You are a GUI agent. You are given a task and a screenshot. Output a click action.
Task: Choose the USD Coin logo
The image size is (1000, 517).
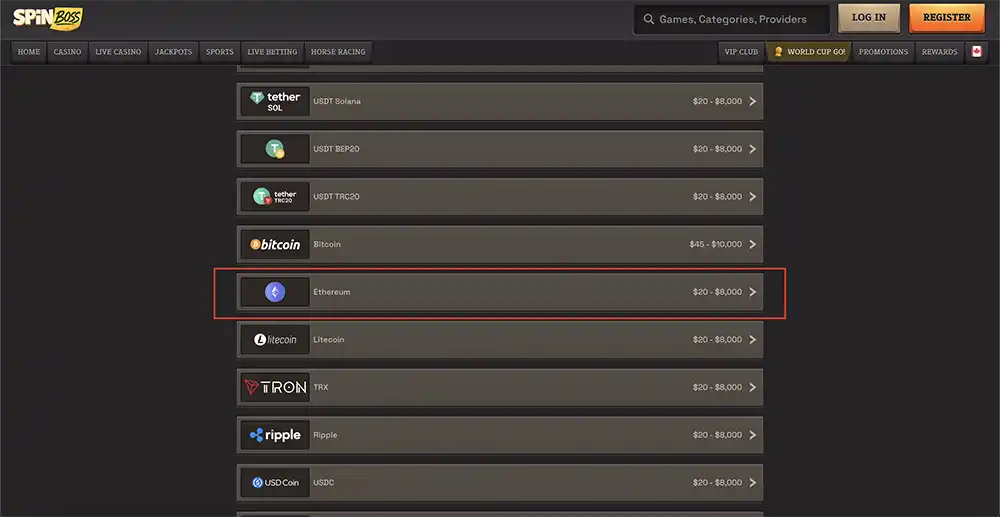point(275,483)
